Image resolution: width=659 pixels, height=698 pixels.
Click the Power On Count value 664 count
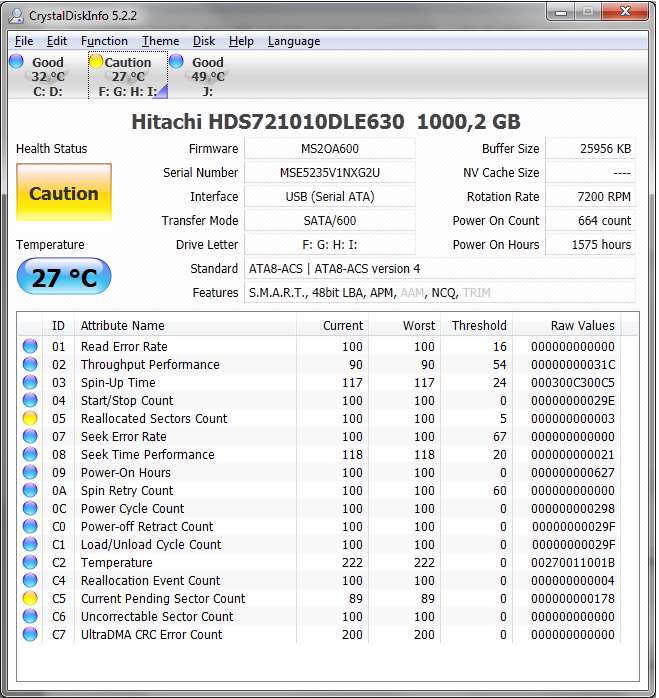tap(590, 220)
